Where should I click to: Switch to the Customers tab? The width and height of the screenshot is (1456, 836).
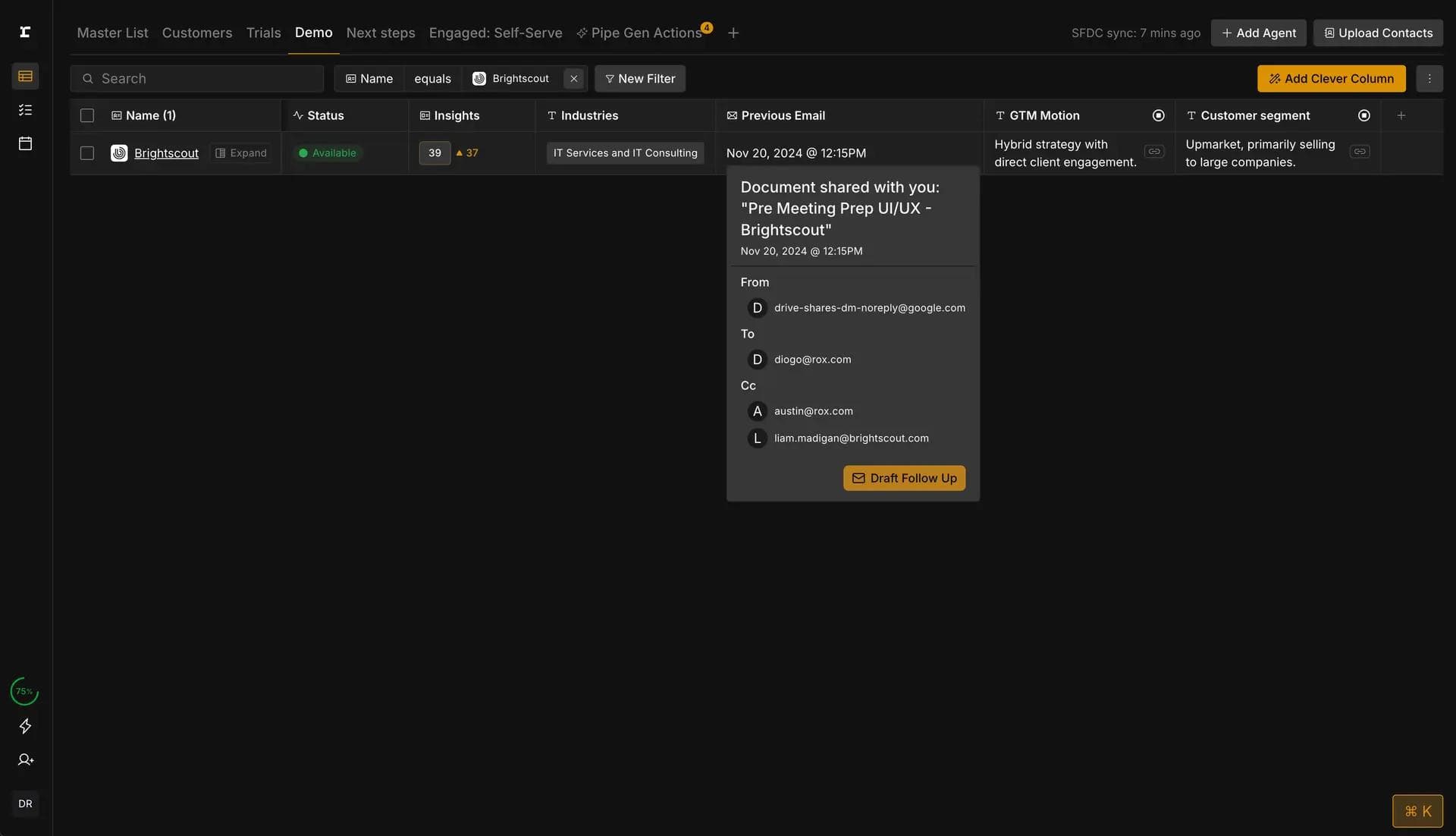coord(197,33)
